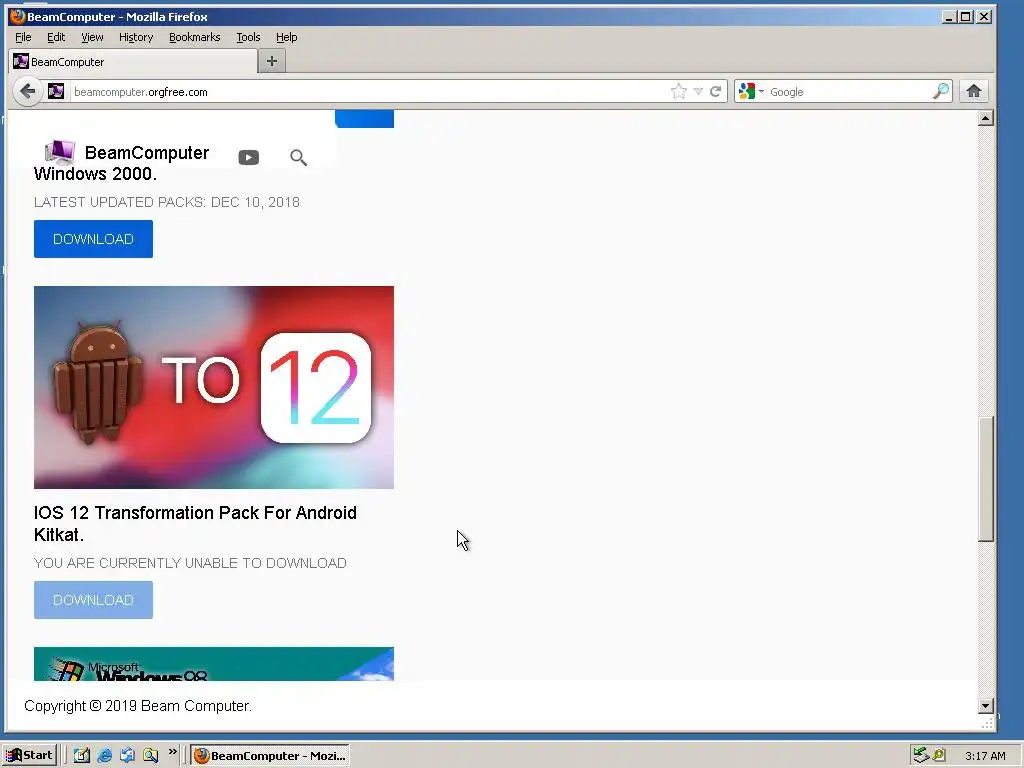Viewport: 1024px width, 768px height.
Task: Select the BeamComputer browser tab
Action: click(133, 61)
